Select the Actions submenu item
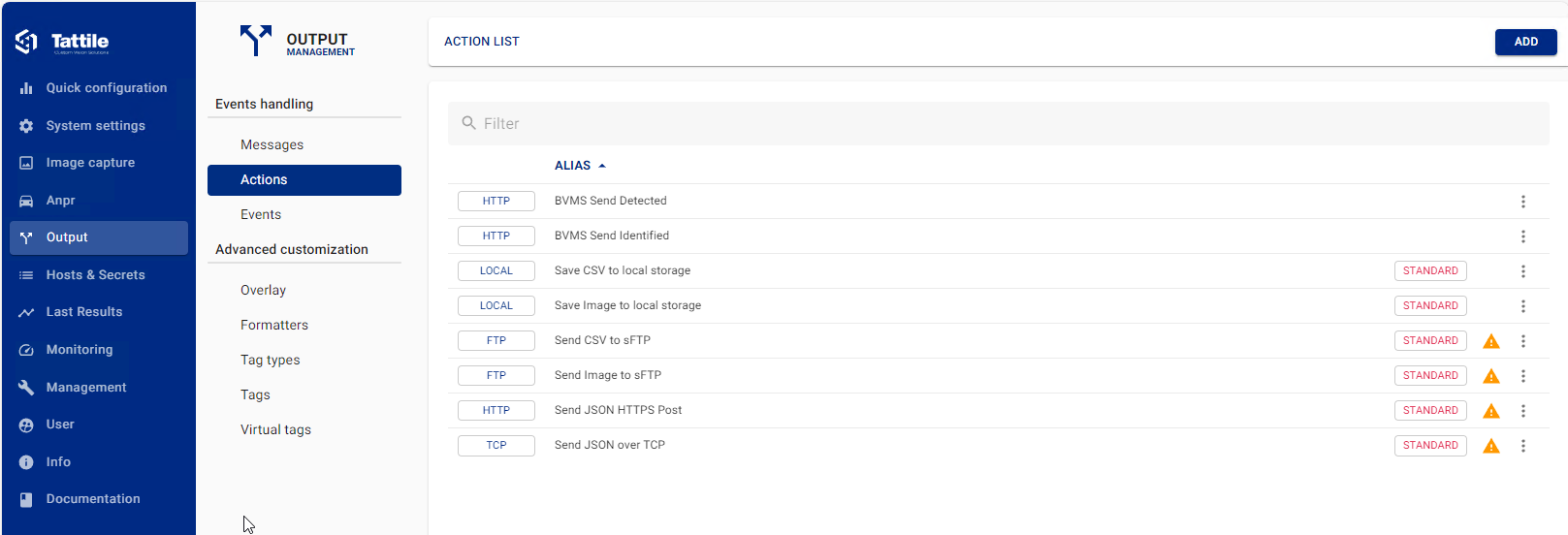 [304, 180]
